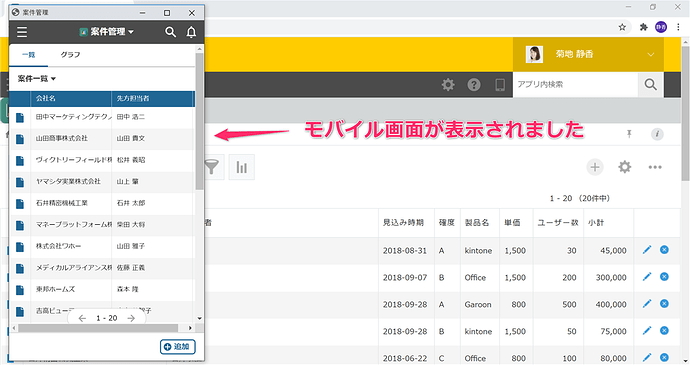Open record icon for 山田商事株式会社 row

pos(20,139)
